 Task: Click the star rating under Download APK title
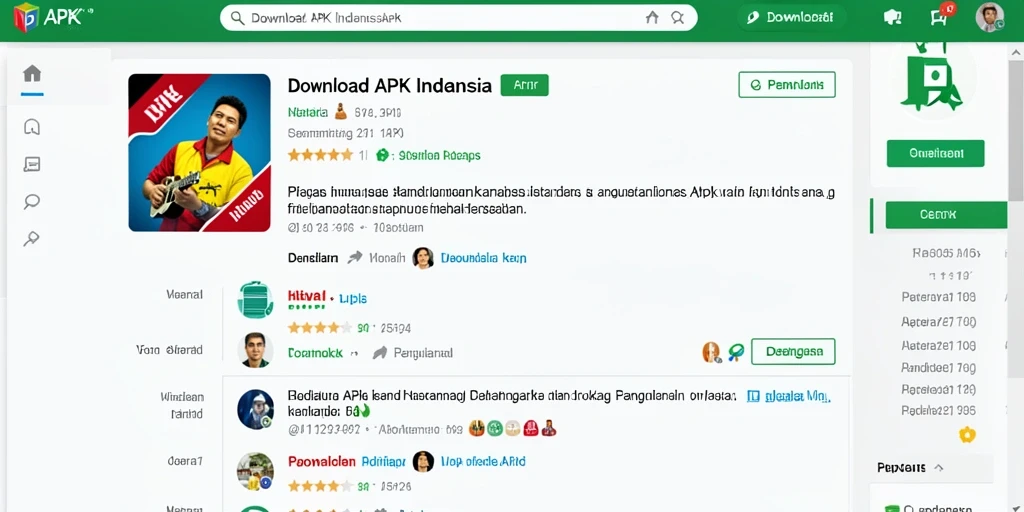(321, 155)
